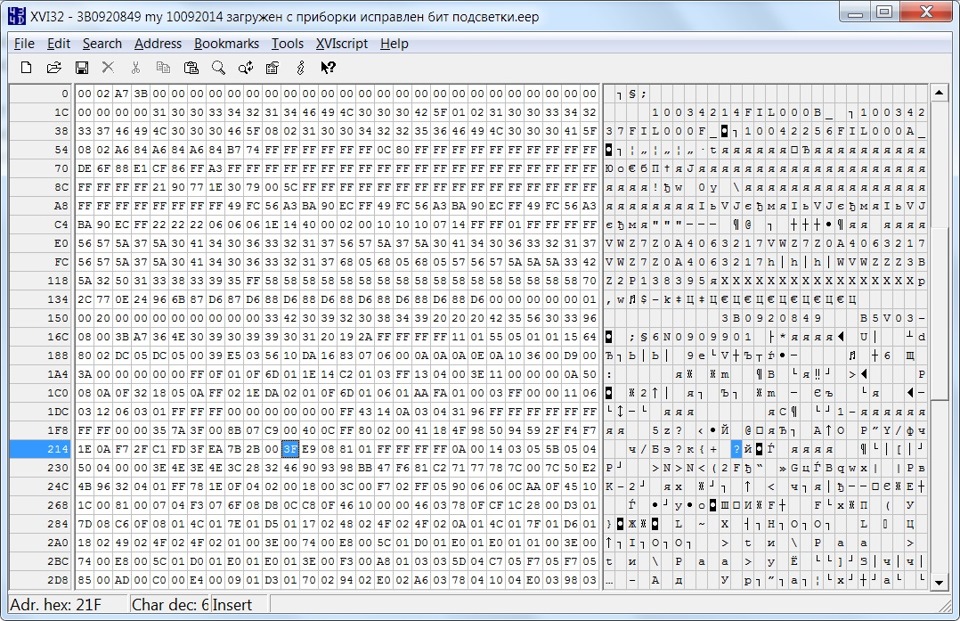Save the file with the floppy icon
The width and height of the screenshot is (960, 621).
pos(81,67)
